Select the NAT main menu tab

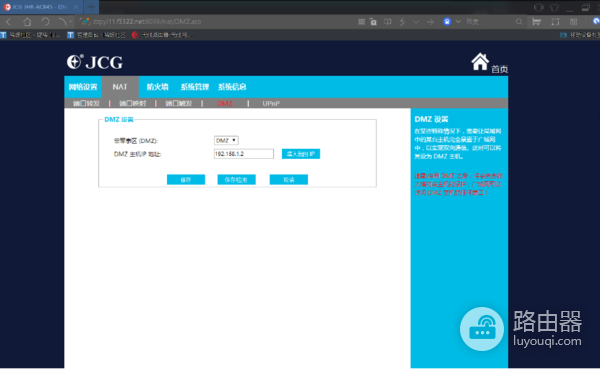point(120,87)
